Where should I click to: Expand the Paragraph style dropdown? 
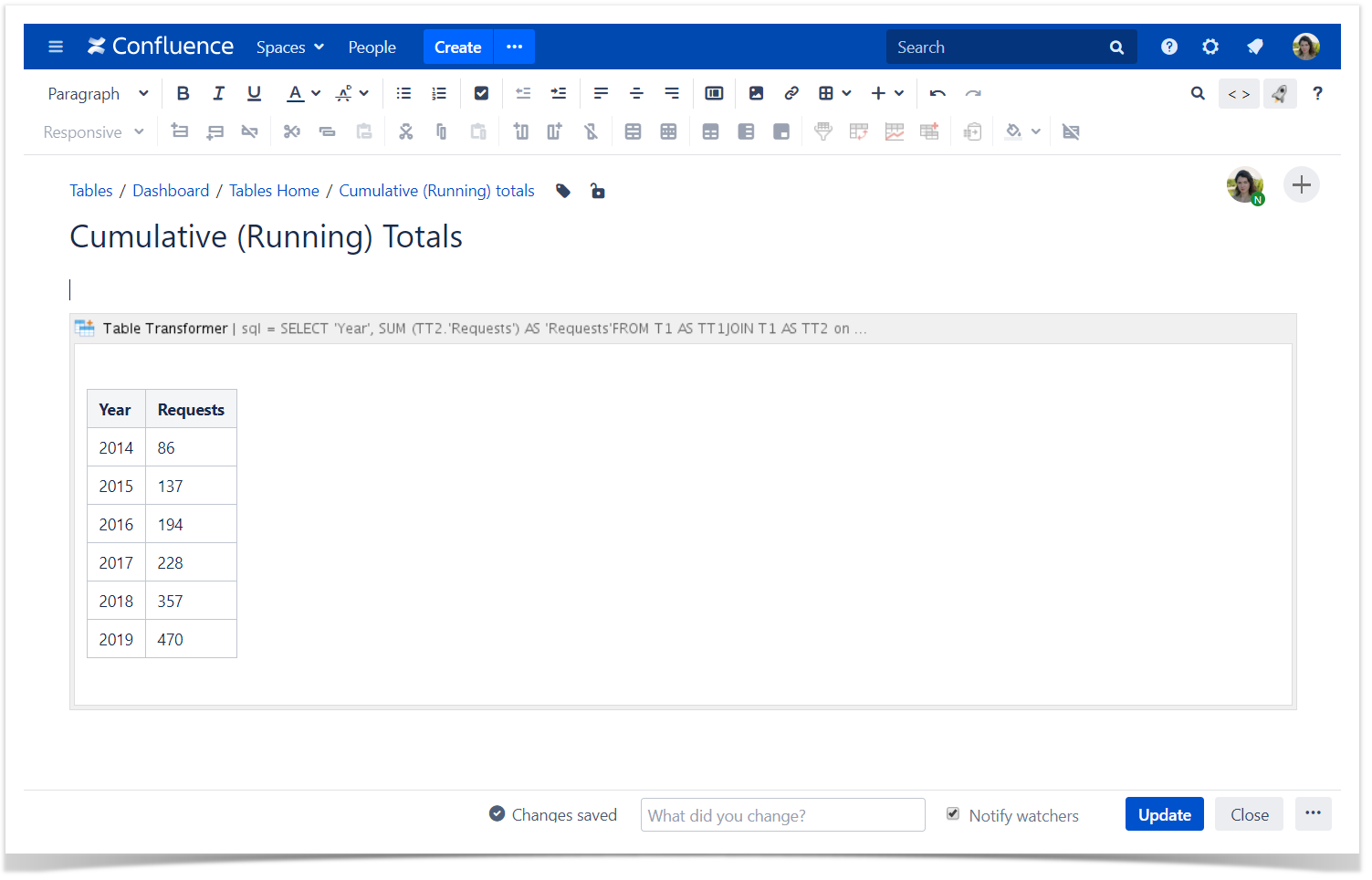pos(98,93)
